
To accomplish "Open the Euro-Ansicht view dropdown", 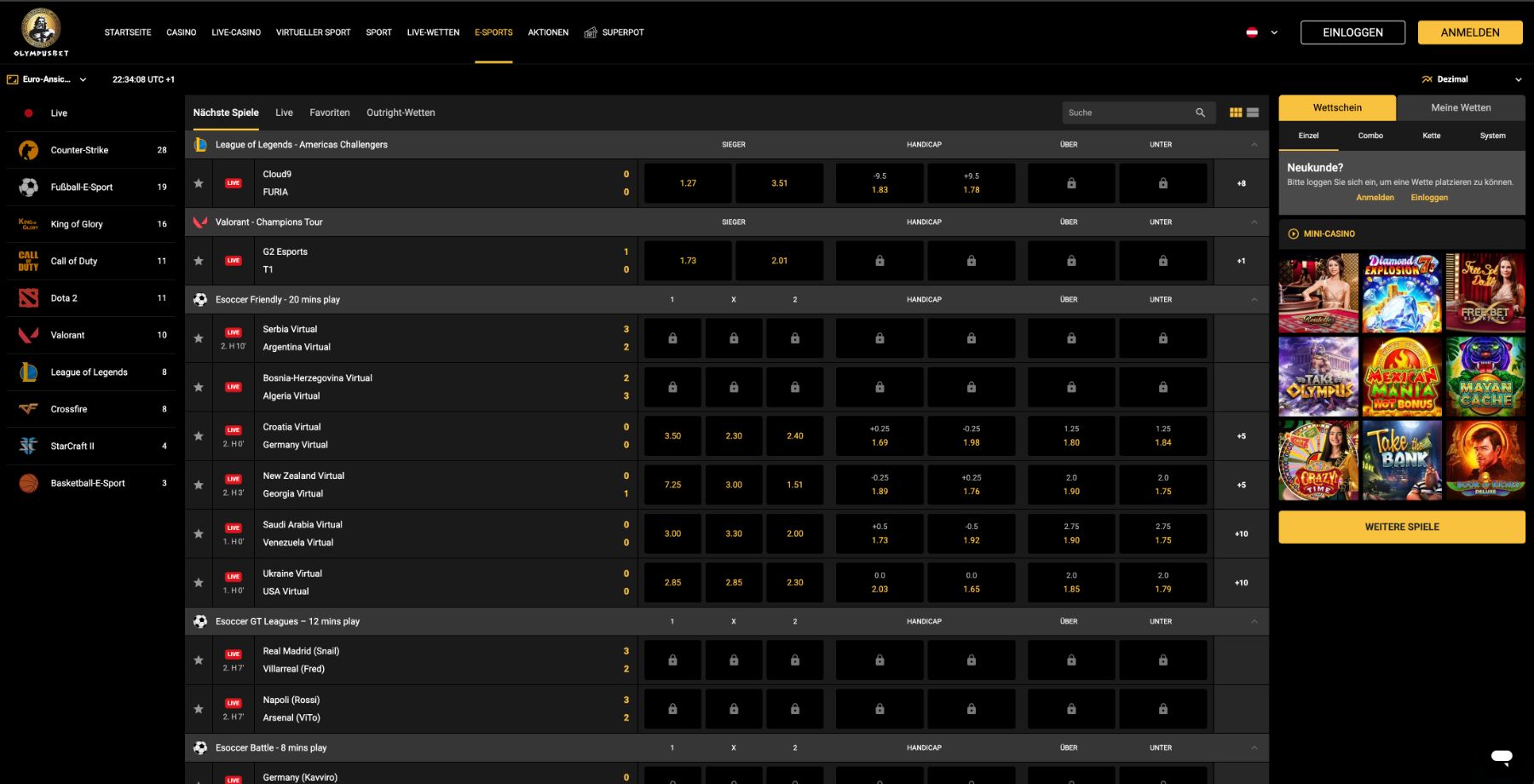I will tap(47, 79).
